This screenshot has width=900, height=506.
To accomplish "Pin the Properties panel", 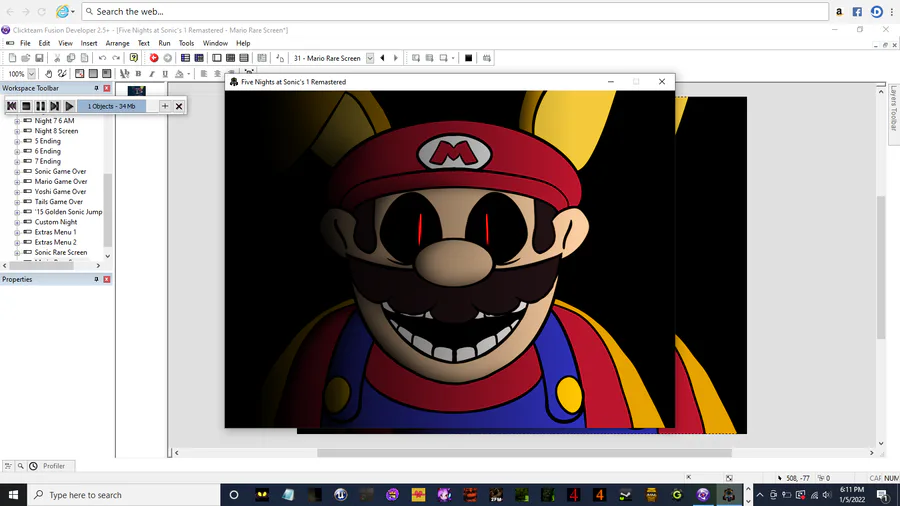I will pyautogui.click(x=96, y=279).
